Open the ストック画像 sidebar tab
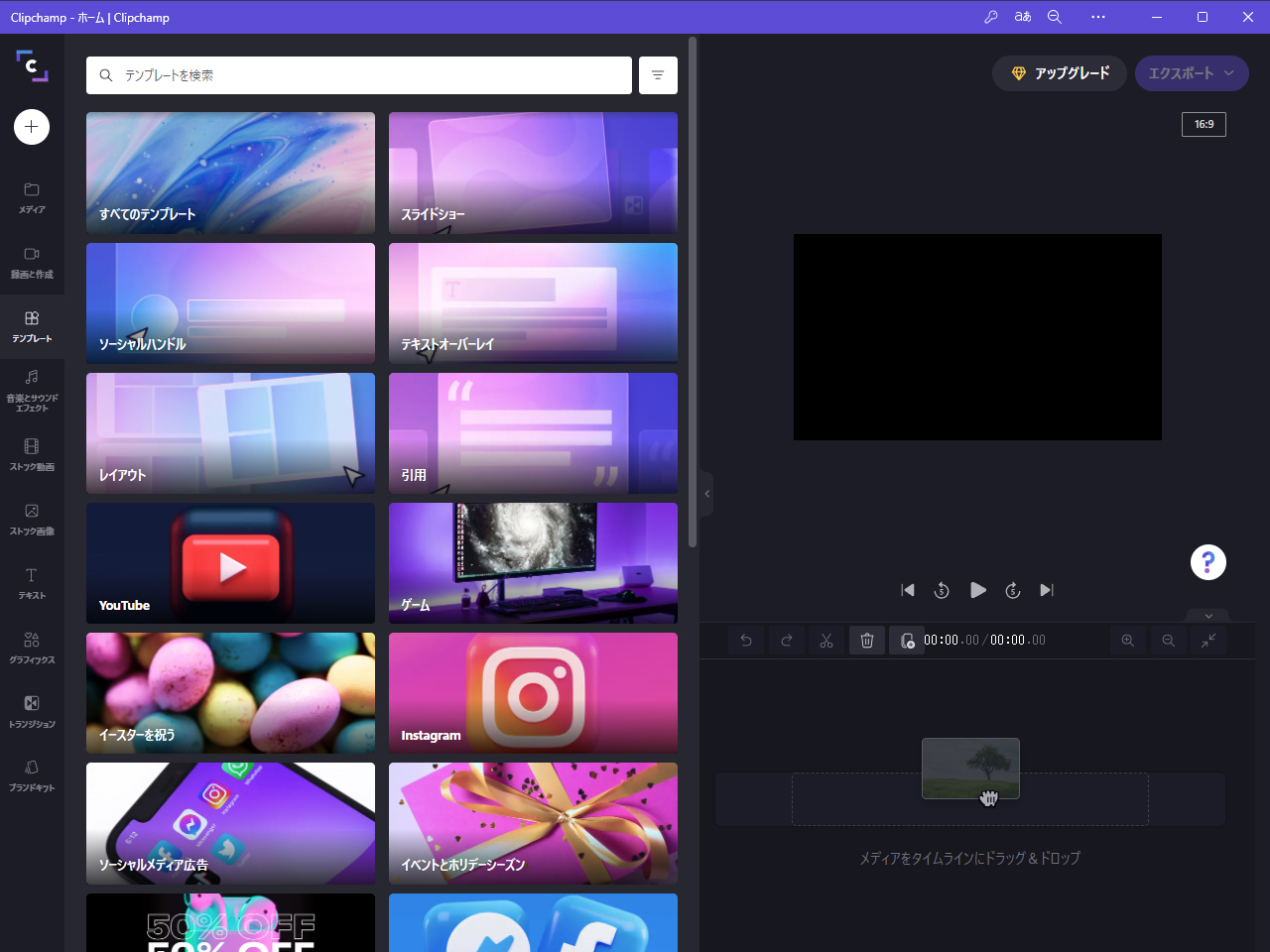The height and width of the screenshot is (952, 1270). pyautogui.click(x=32, y=519)
